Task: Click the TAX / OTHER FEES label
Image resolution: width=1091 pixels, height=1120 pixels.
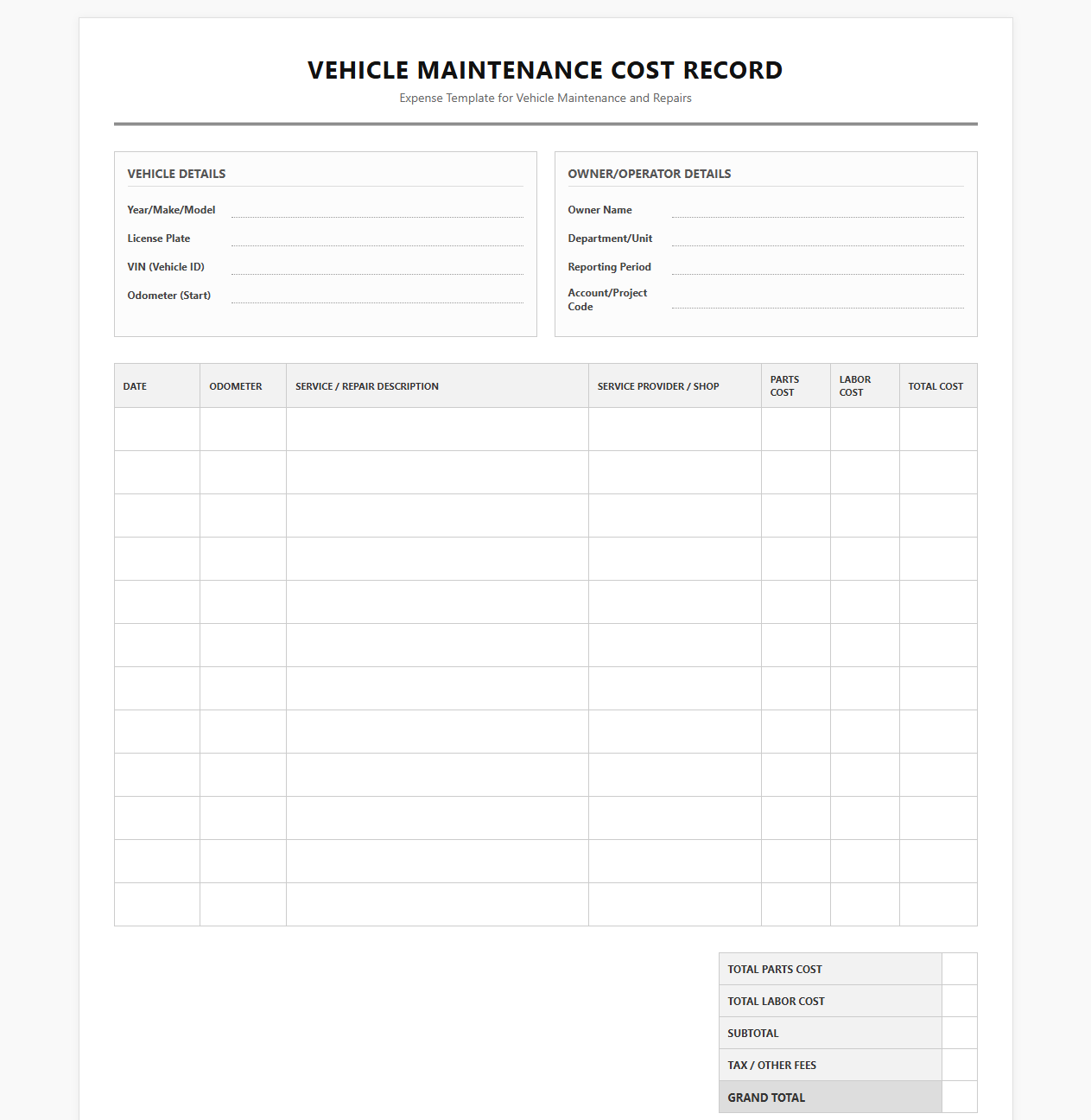Action: pos(771,1066)
